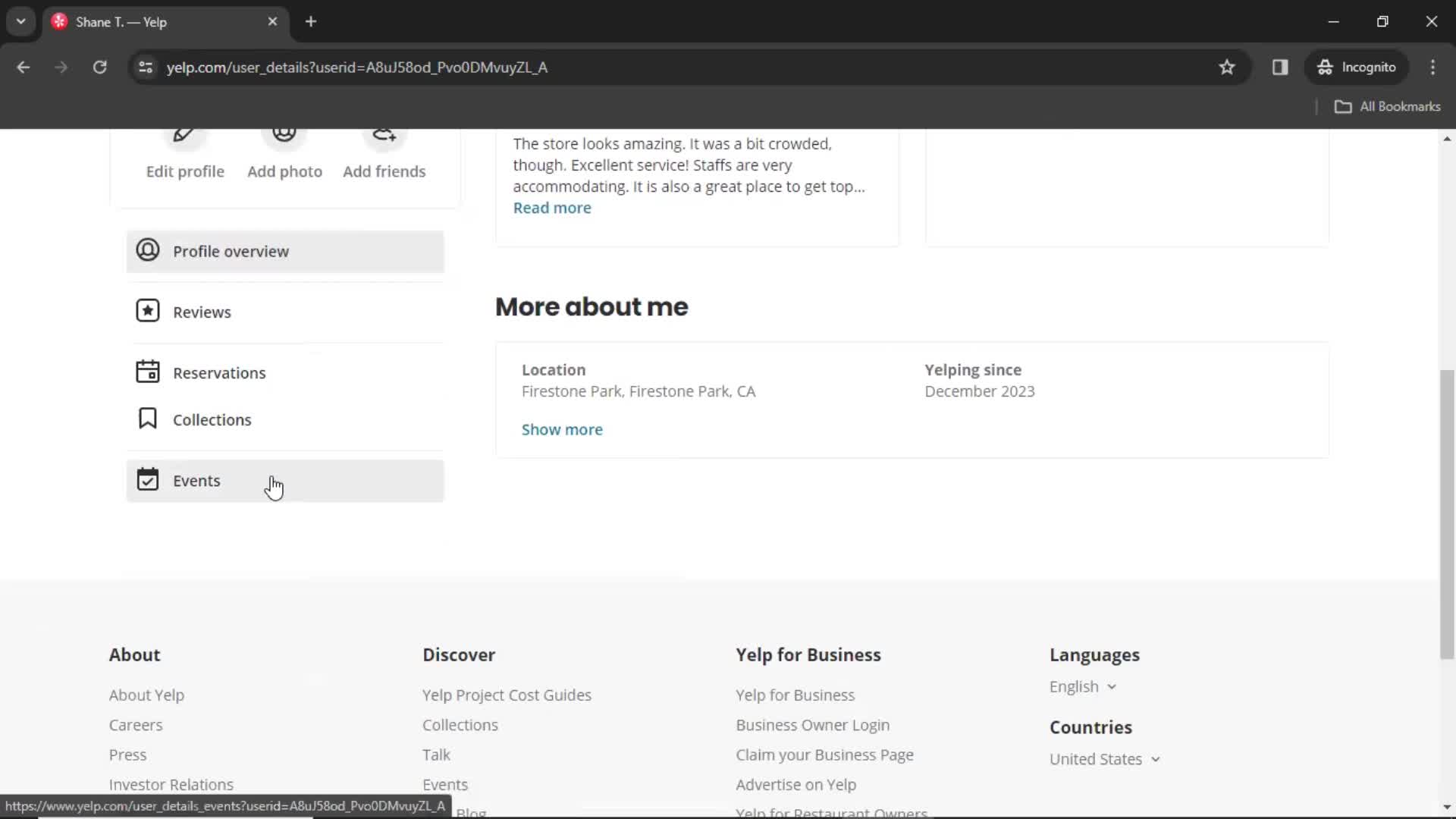
Task: Open the Press footer link
Action: pos(127,755)
